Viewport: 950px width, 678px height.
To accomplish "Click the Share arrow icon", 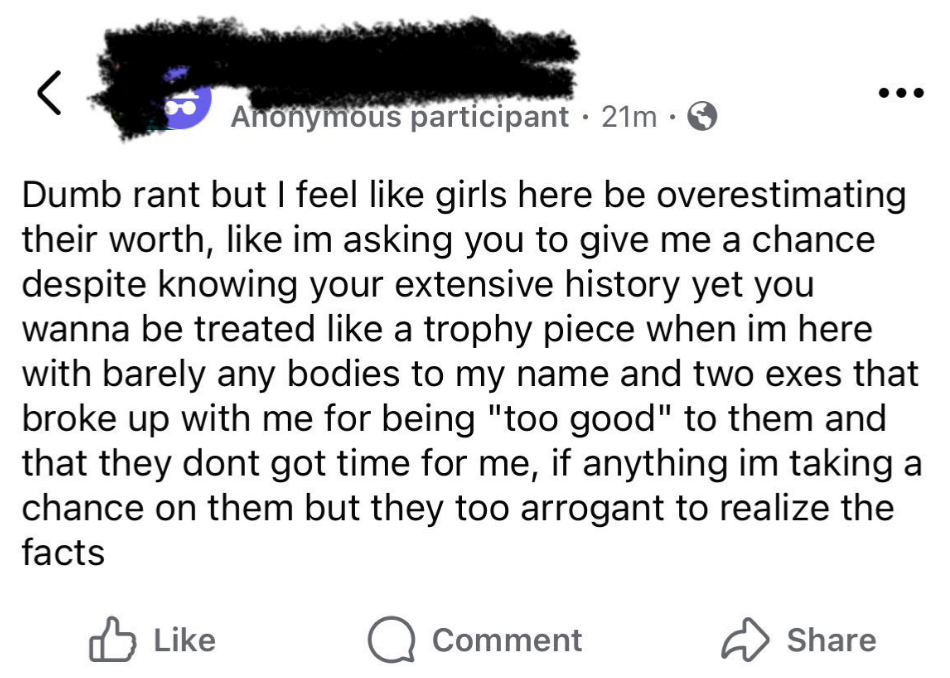I will [x=746, y=641].
